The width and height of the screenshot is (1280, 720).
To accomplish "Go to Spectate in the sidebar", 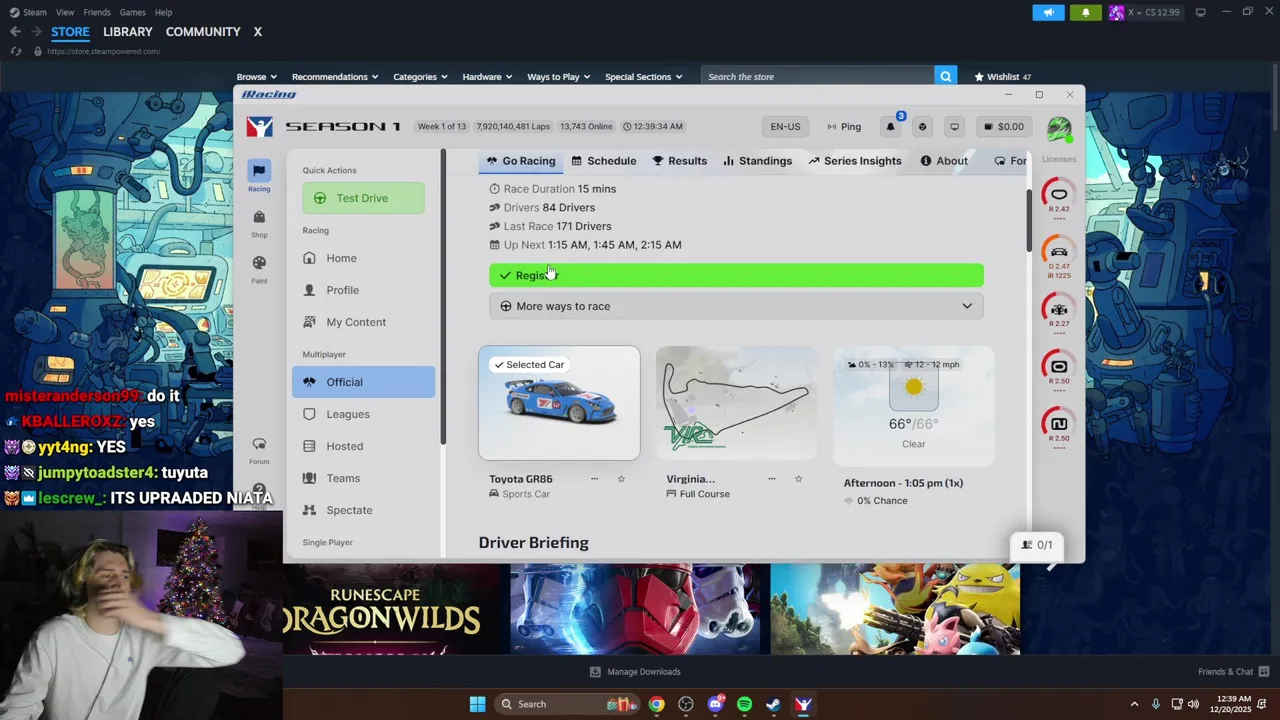I will coord(364,510).
